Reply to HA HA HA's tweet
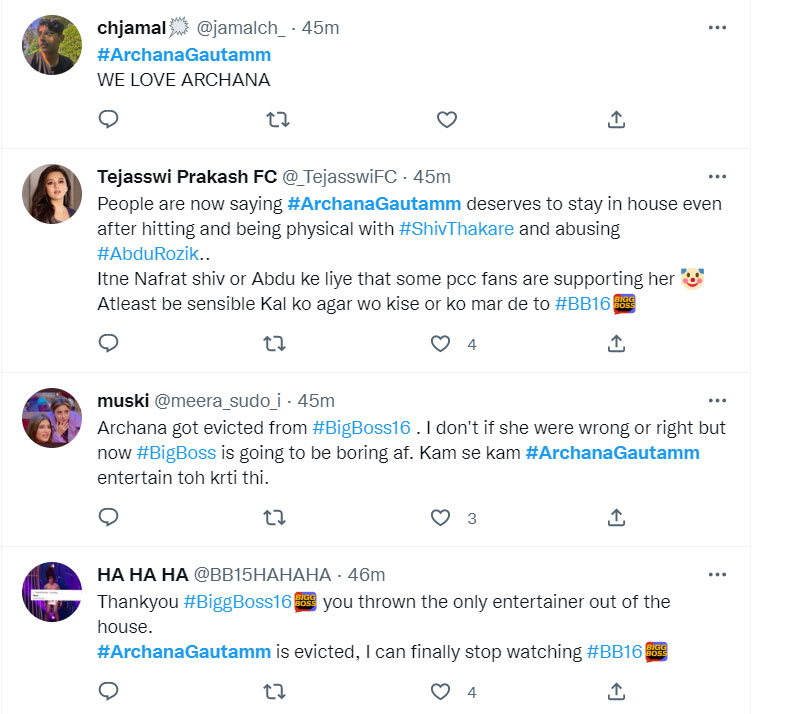 tap(109, 691)
